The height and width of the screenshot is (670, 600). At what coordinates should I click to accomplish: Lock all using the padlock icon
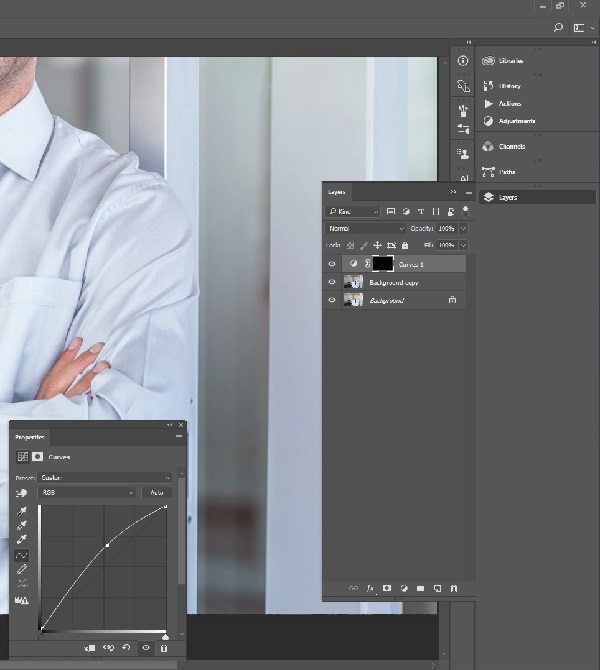(x=406, y=245)
